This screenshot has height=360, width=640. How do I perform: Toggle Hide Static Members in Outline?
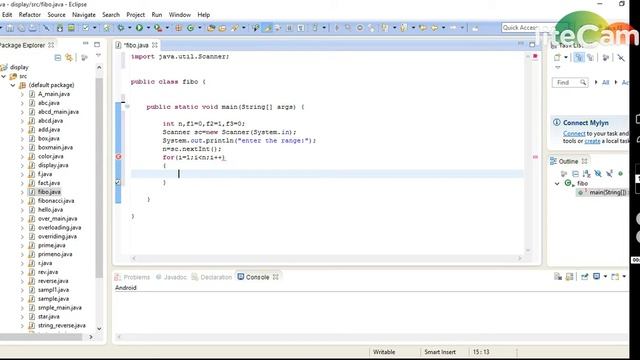609,174
